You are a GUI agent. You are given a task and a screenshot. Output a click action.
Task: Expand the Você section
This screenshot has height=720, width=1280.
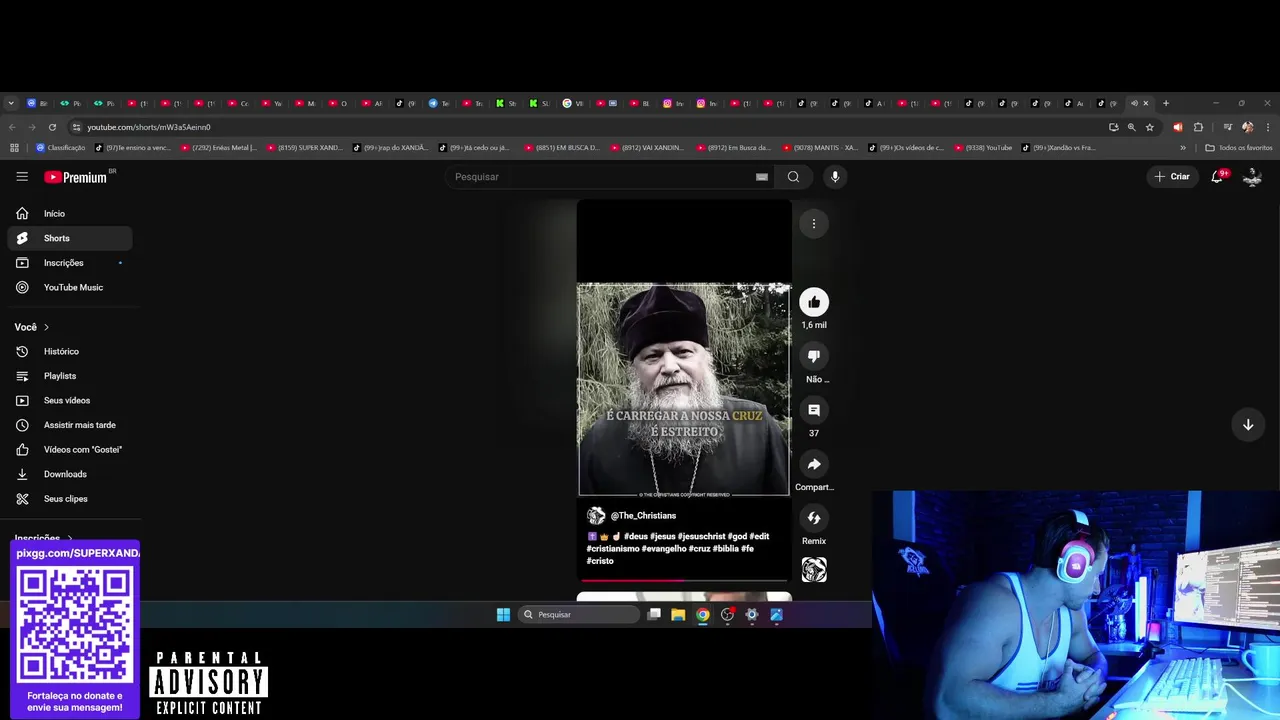click(32, 327)
